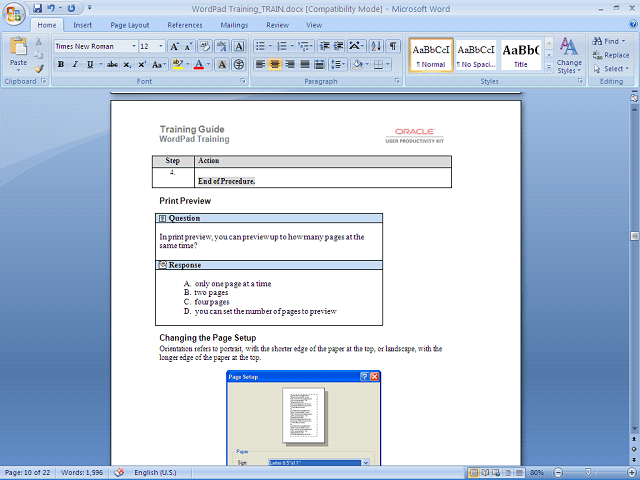The width and height of the screenshot is (640, 480).
Task: Open Change Styles menu
Action: (569, 56)
